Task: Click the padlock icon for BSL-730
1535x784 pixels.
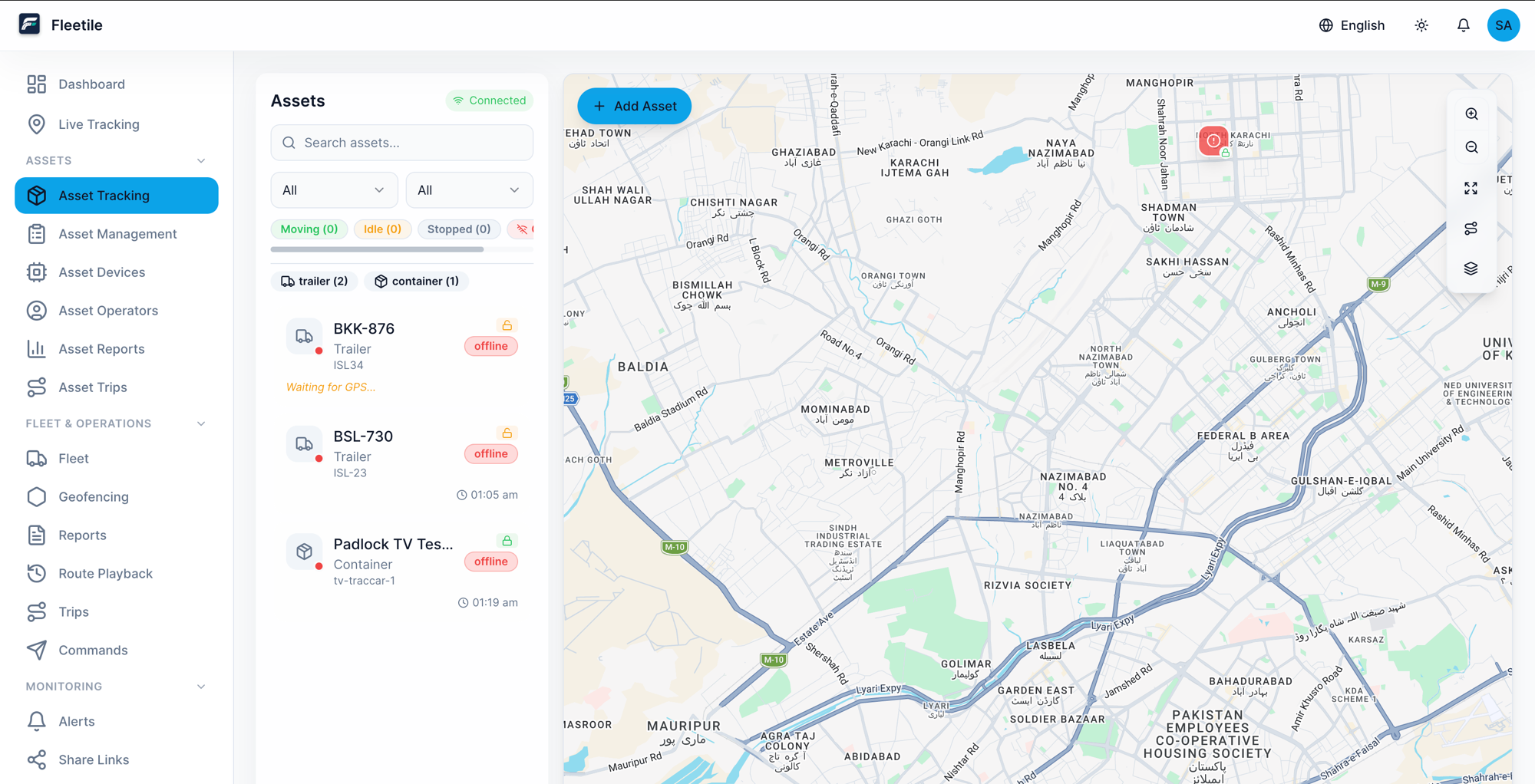Action: (507, 433)
